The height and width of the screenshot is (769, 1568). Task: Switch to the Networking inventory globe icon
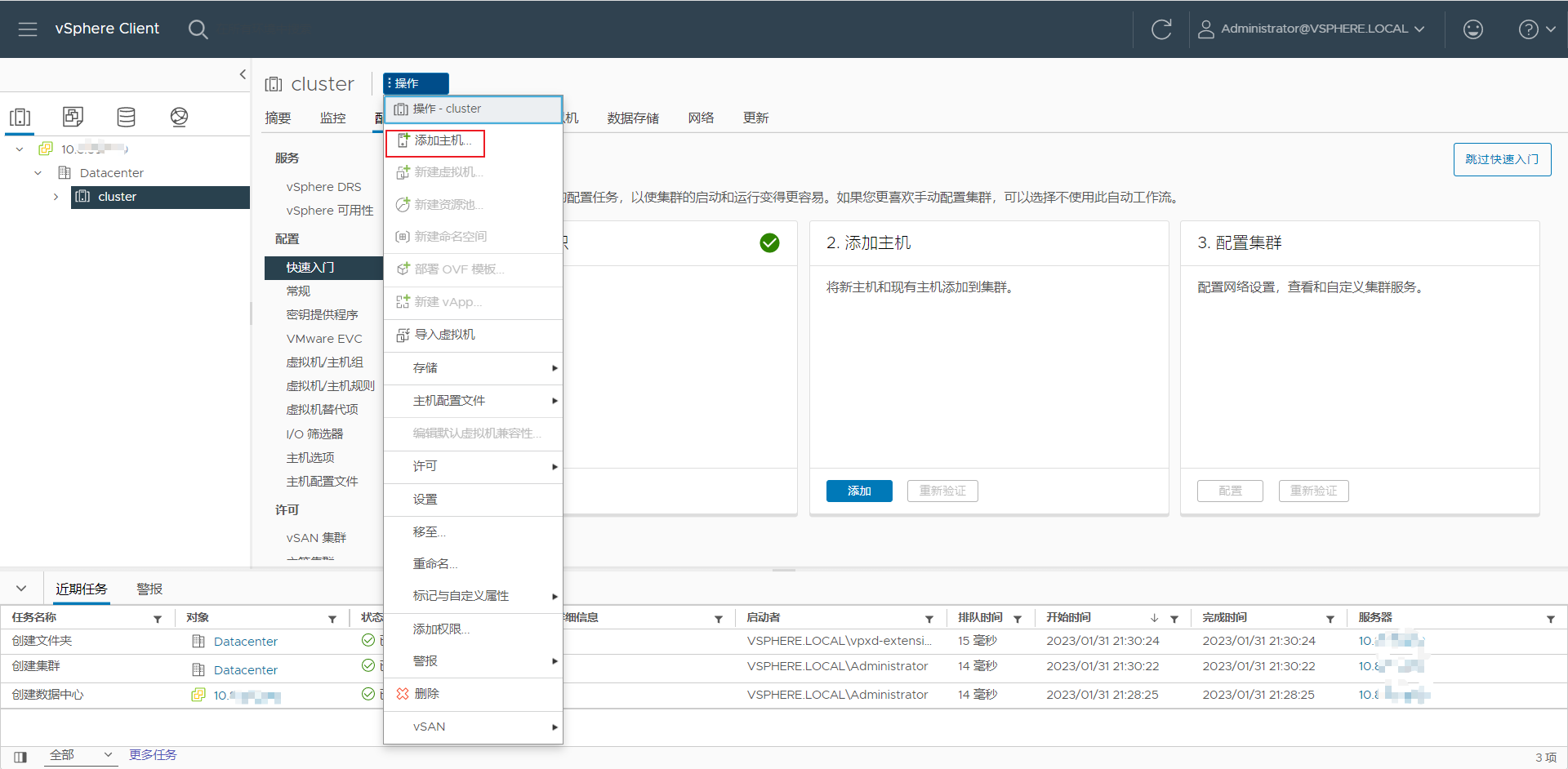pos(179,117)
